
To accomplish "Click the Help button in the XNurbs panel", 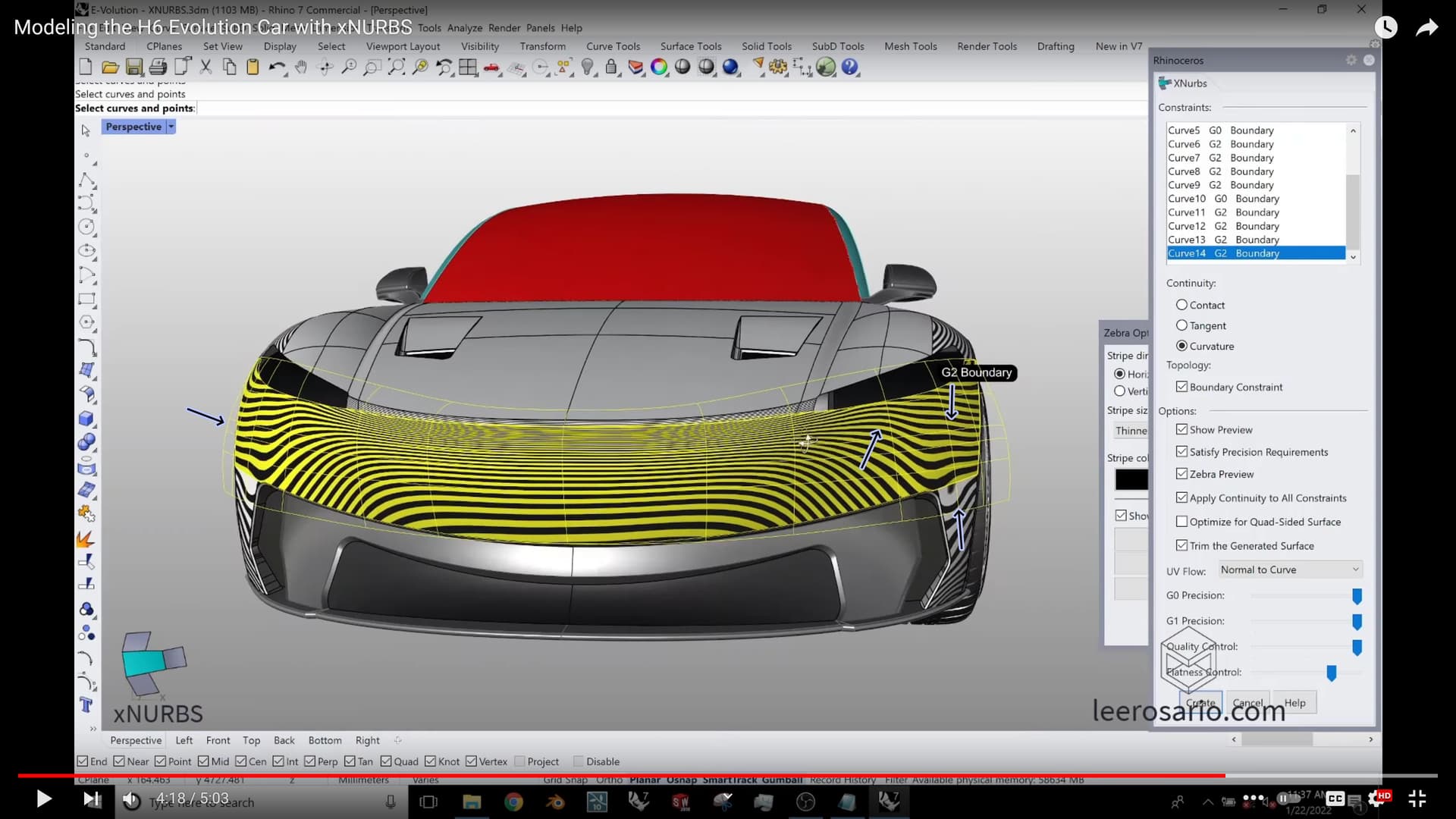I will [1294, 703].
